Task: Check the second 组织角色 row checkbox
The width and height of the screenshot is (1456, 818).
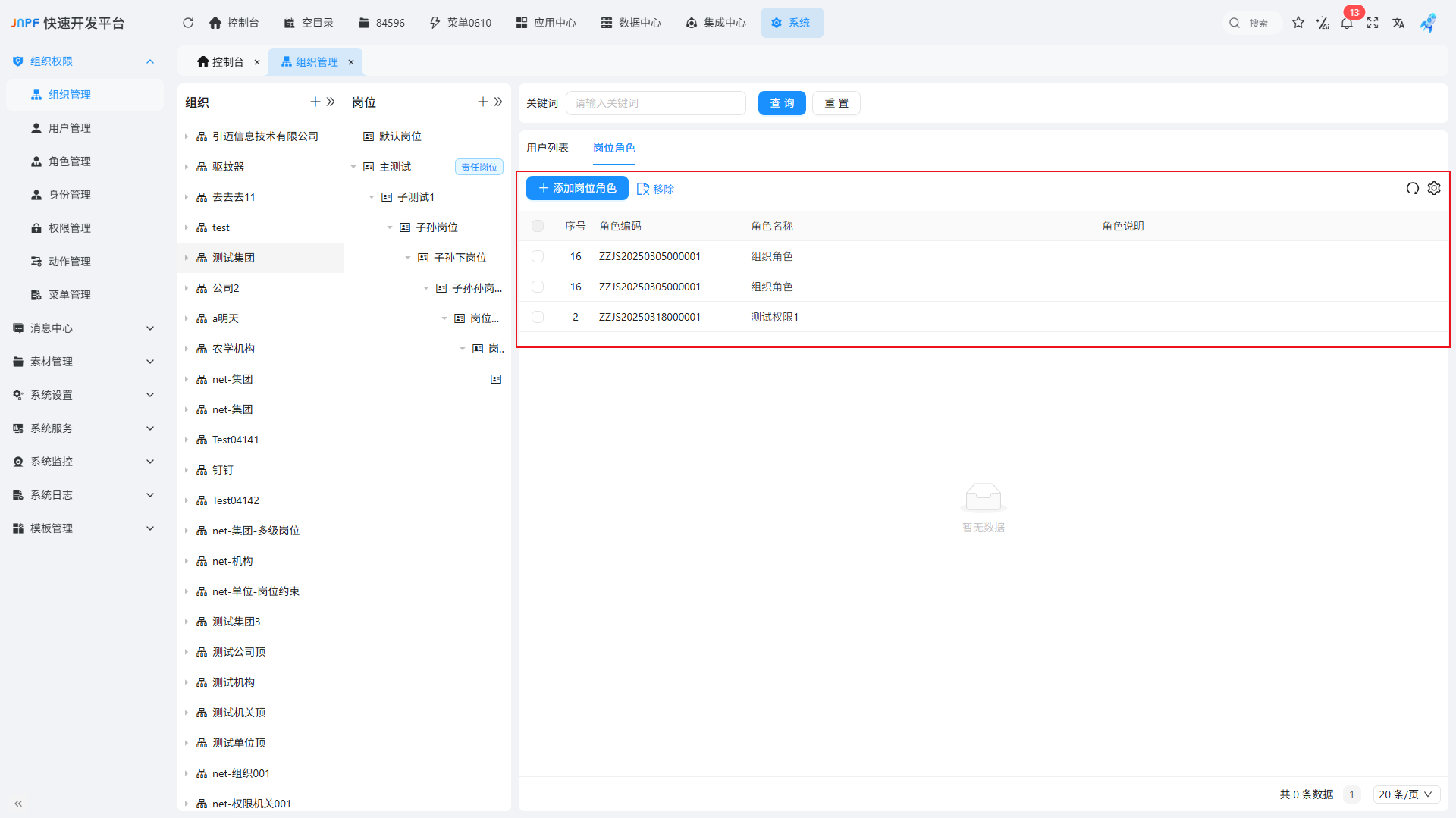Action: tap(538, 287)
